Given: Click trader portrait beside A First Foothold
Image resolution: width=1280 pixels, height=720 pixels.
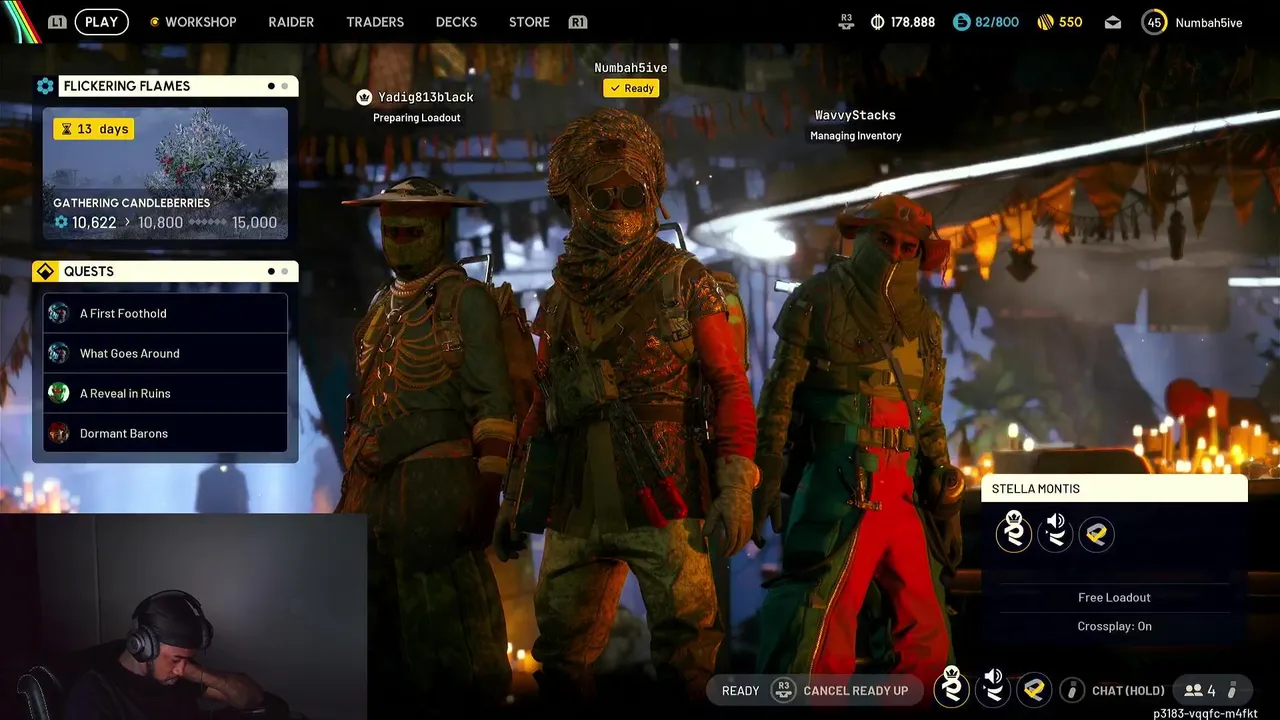Looking at the screenshot, I should tap(59, 313).
